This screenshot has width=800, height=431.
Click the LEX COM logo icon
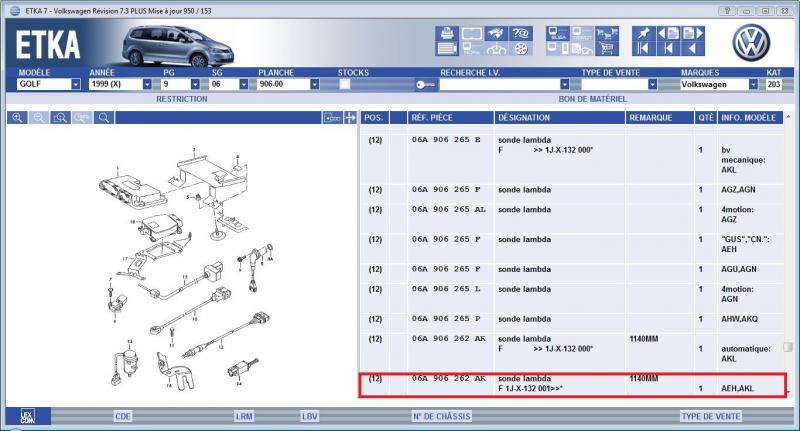pos(28,416)
